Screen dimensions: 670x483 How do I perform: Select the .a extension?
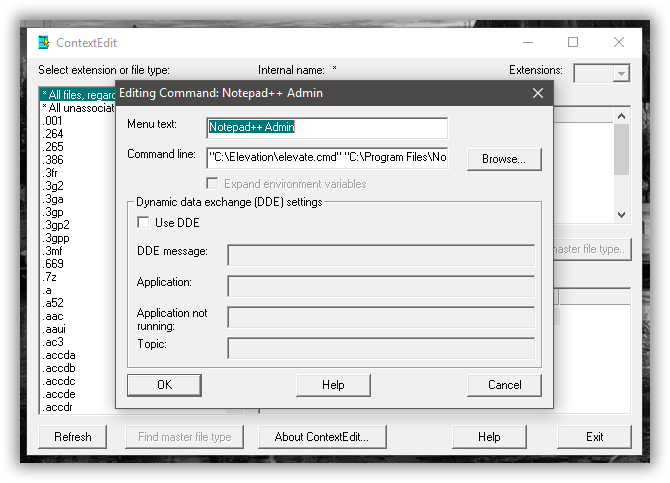point(47,290)
